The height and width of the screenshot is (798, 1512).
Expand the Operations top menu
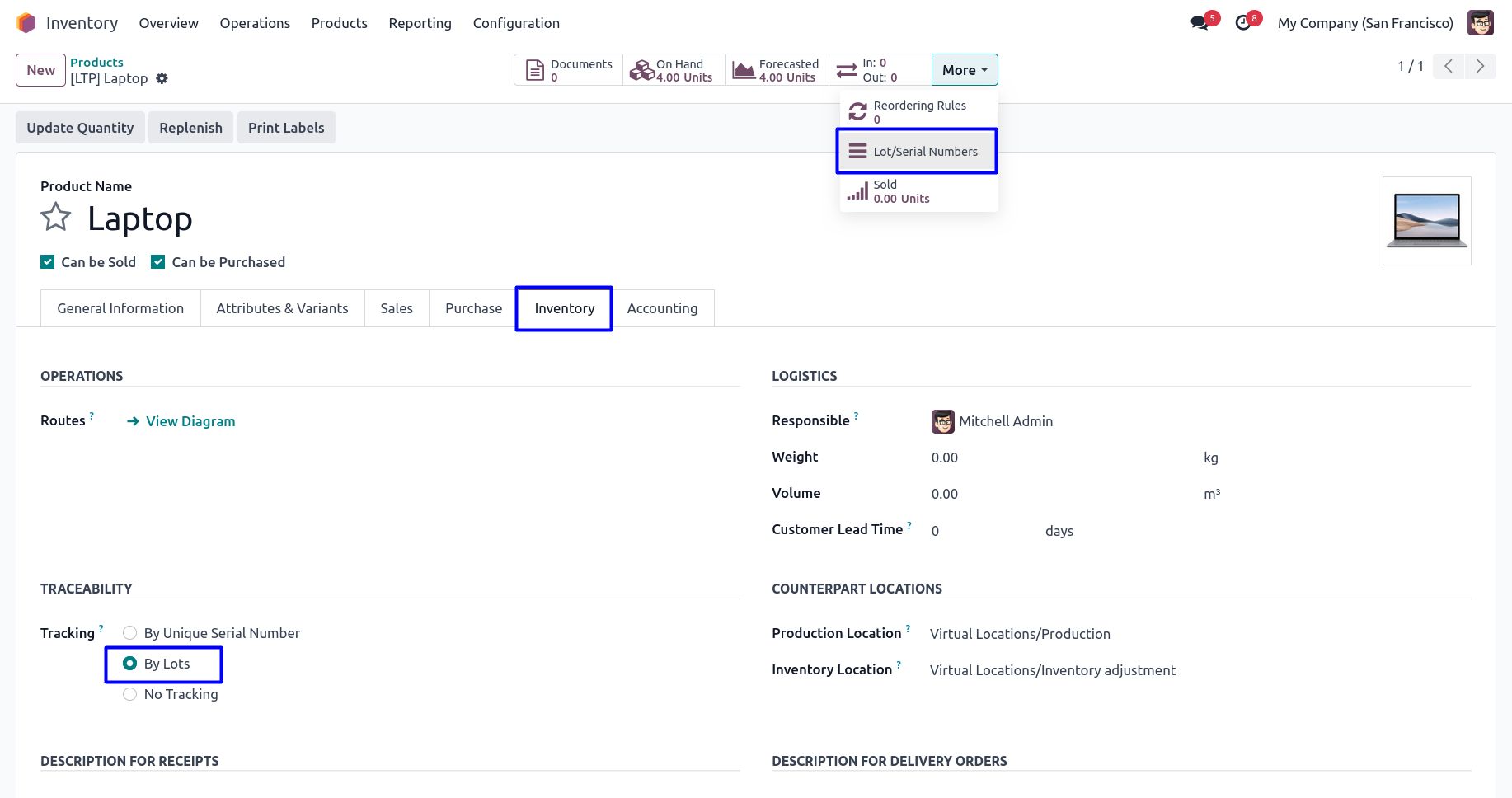point(255,23)
